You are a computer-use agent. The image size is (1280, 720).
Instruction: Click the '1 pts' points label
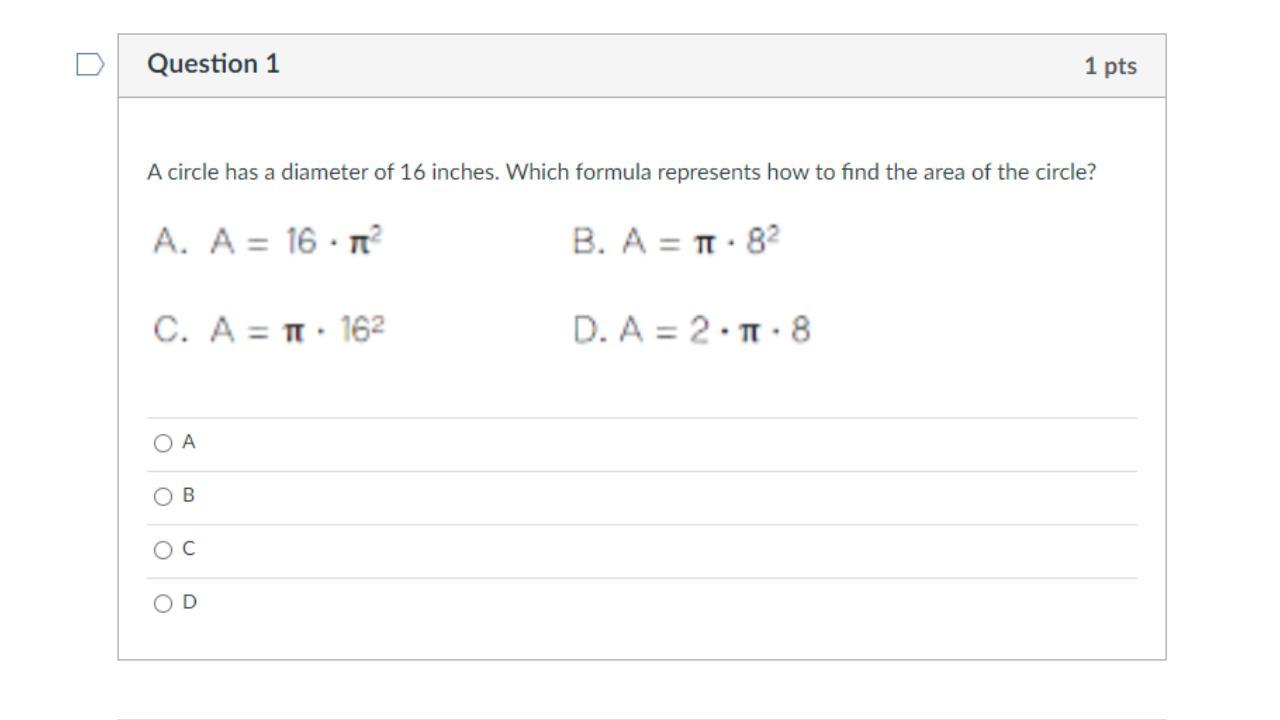[x=1110, y=66]
